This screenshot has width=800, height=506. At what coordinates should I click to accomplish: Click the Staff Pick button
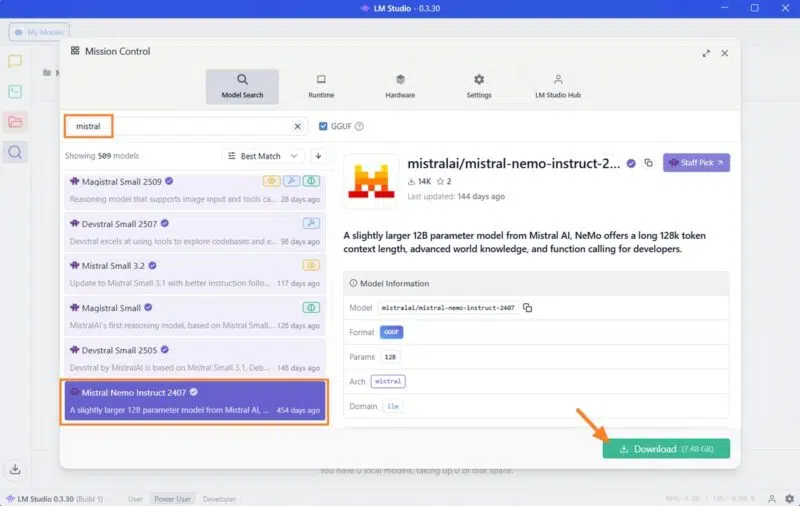click(696, 163)
